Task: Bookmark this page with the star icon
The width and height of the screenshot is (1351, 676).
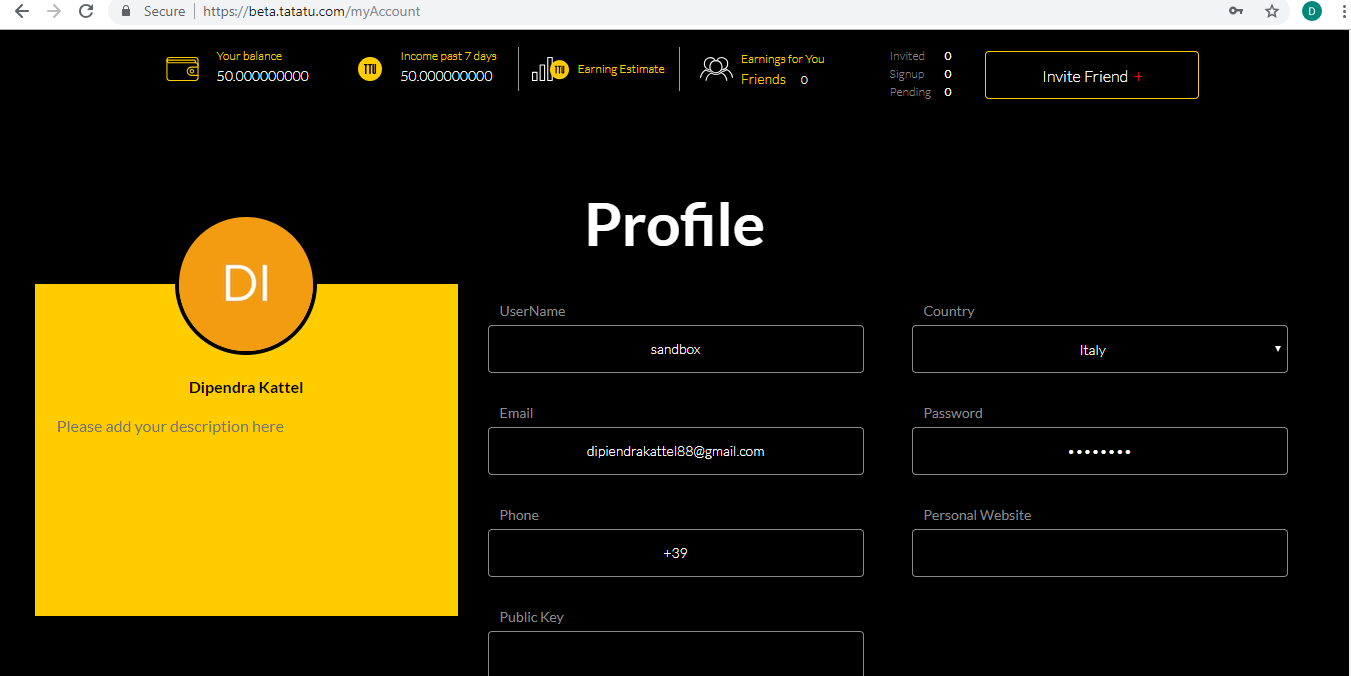Action: [x=1272, y=11]
